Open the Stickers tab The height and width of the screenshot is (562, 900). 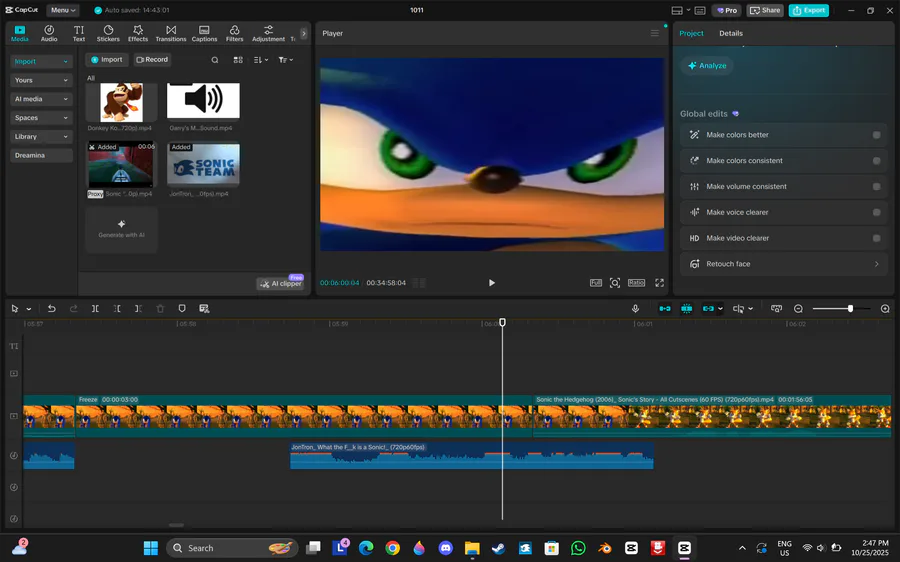(x=108, y=33)
